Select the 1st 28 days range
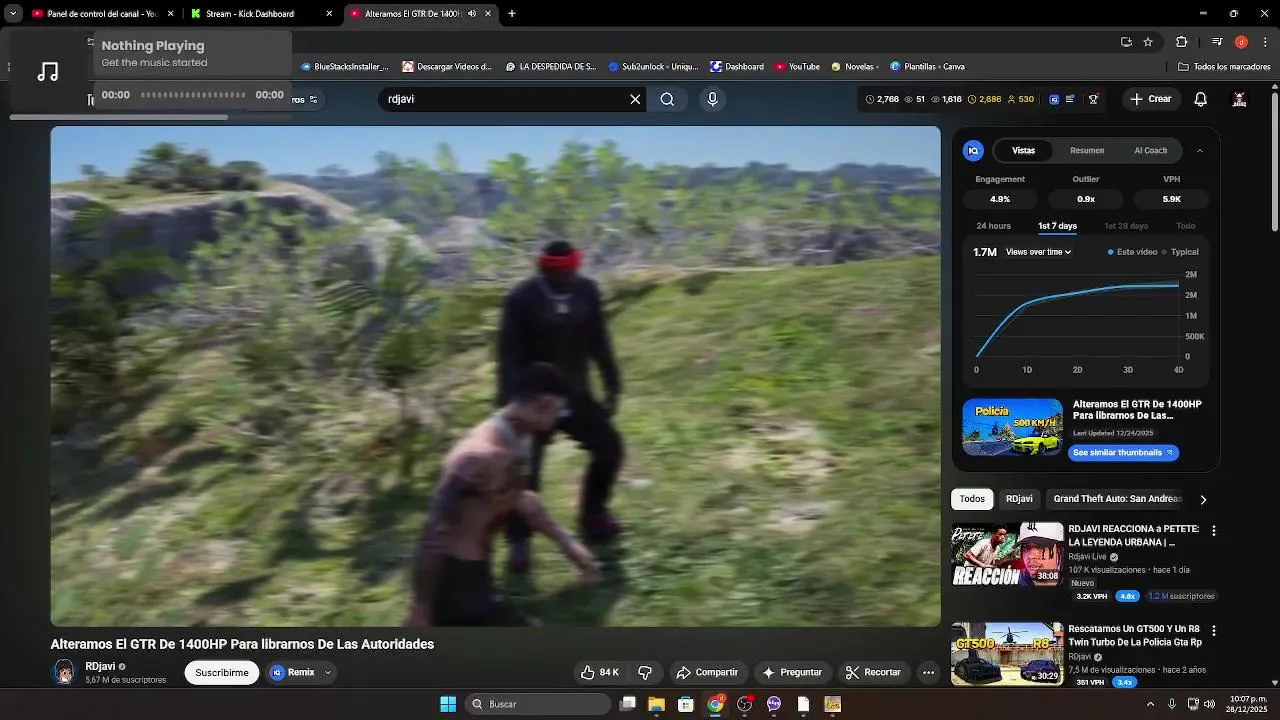 1126,226
